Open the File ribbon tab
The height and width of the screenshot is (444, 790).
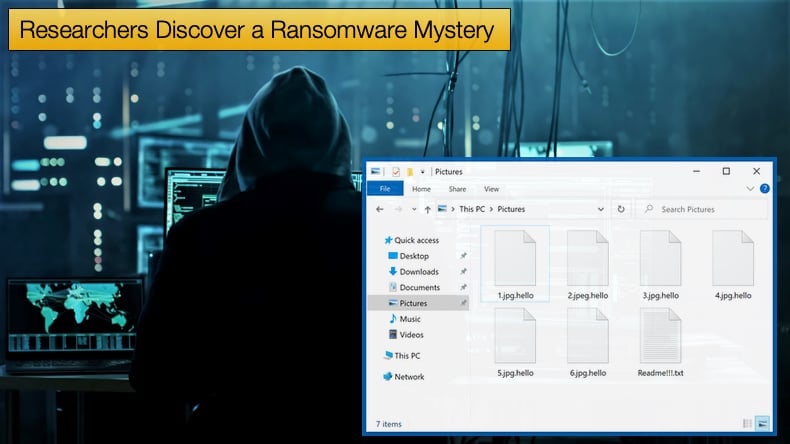click(385, 188)
